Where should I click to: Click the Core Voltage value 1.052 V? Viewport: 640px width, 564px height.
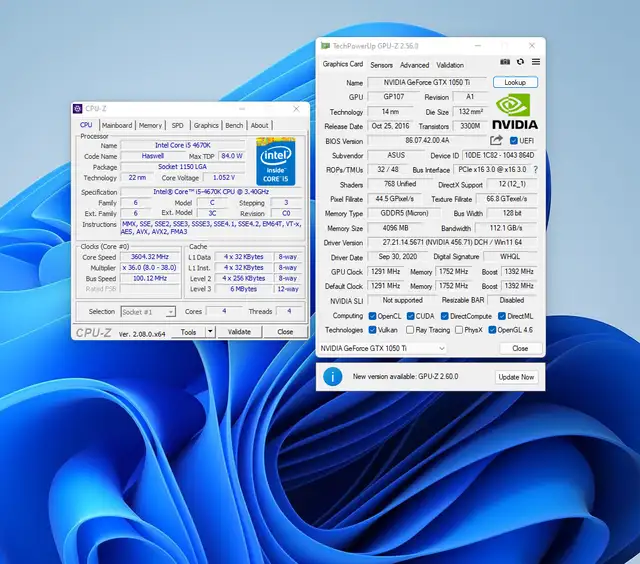(x=224, y=178)
